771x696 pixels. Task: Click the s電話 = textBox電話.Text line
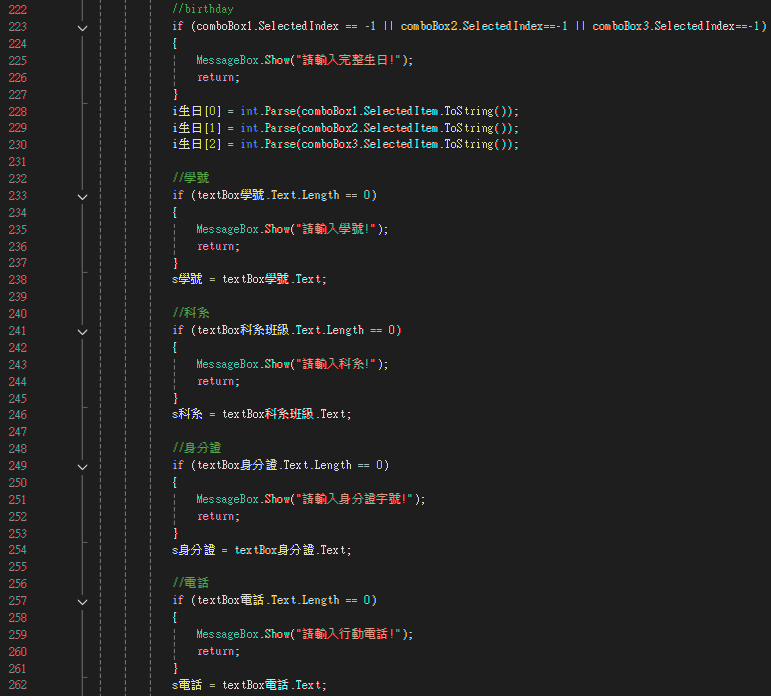pos(249,685)
